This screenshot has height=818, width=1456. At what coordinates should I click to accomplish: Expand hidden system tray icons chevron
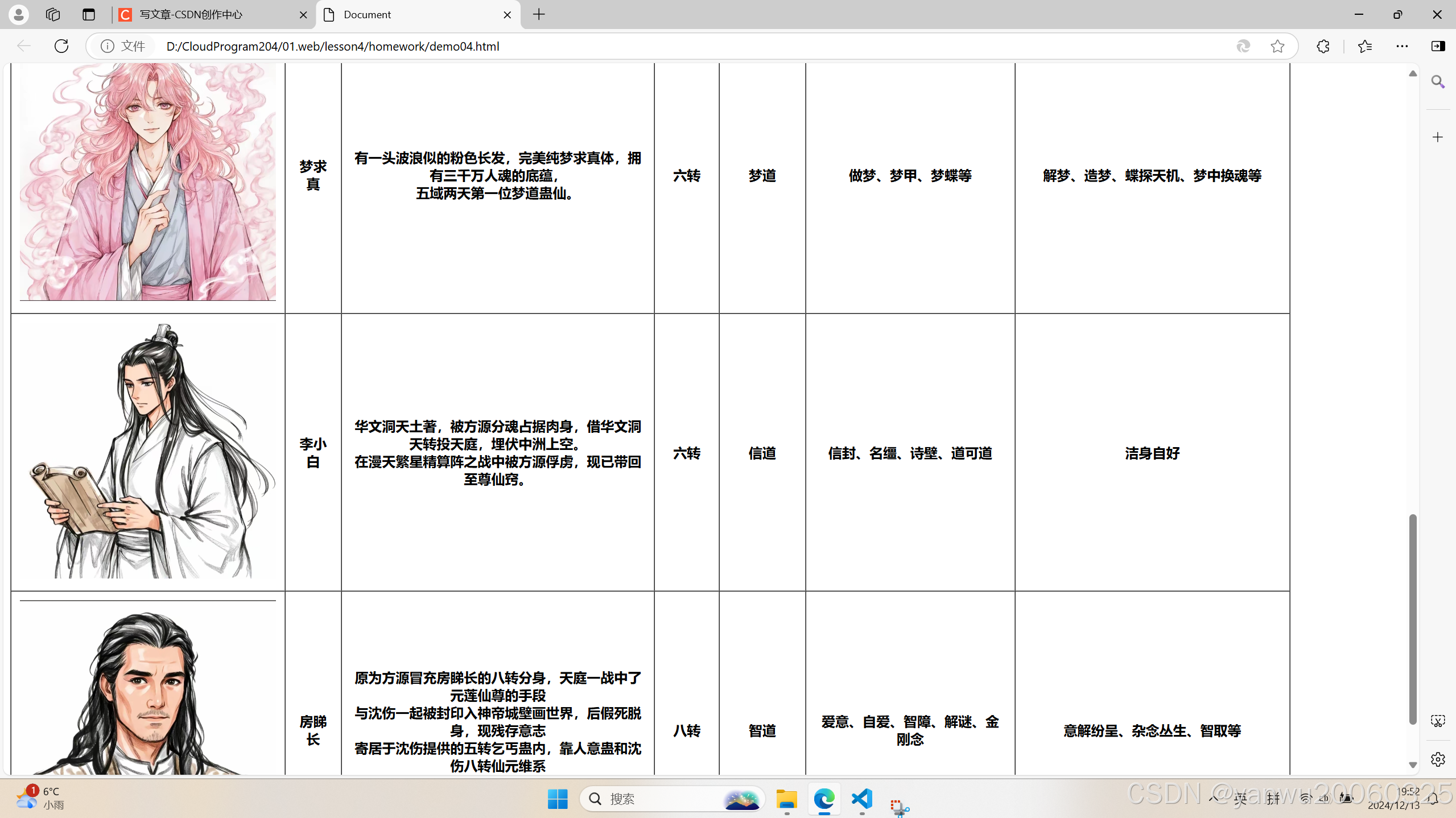[x=1213, y=799]
